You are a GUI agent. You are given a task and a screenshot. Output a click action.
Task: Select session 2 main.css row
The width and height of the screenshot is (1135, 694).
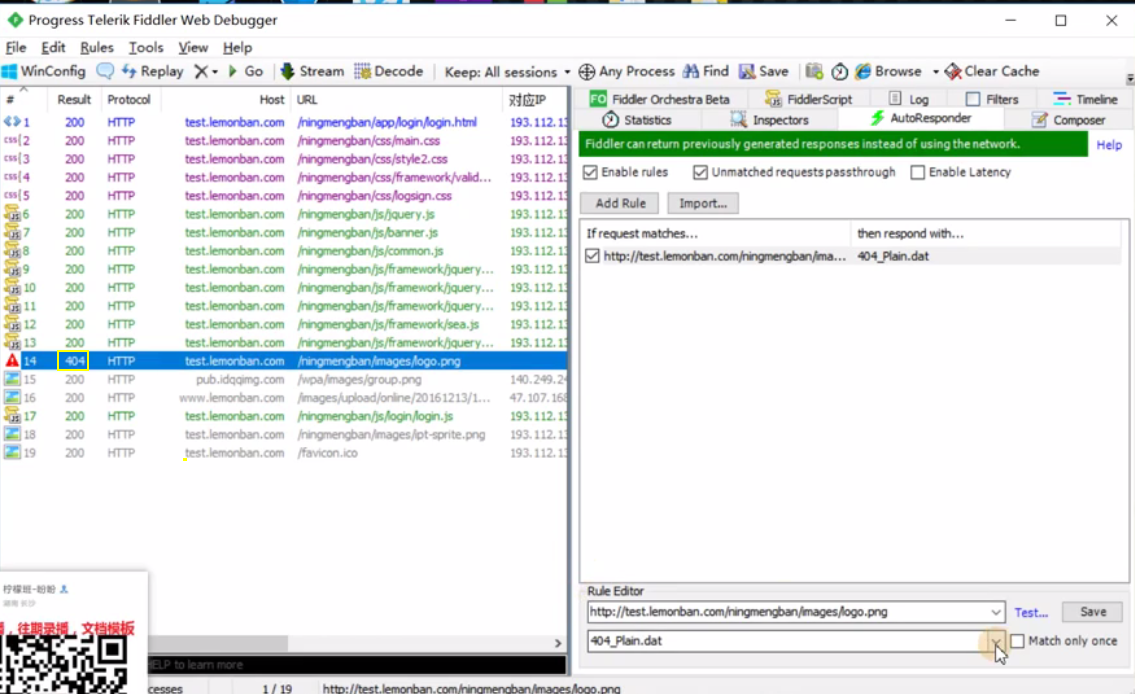click(284, 140)
